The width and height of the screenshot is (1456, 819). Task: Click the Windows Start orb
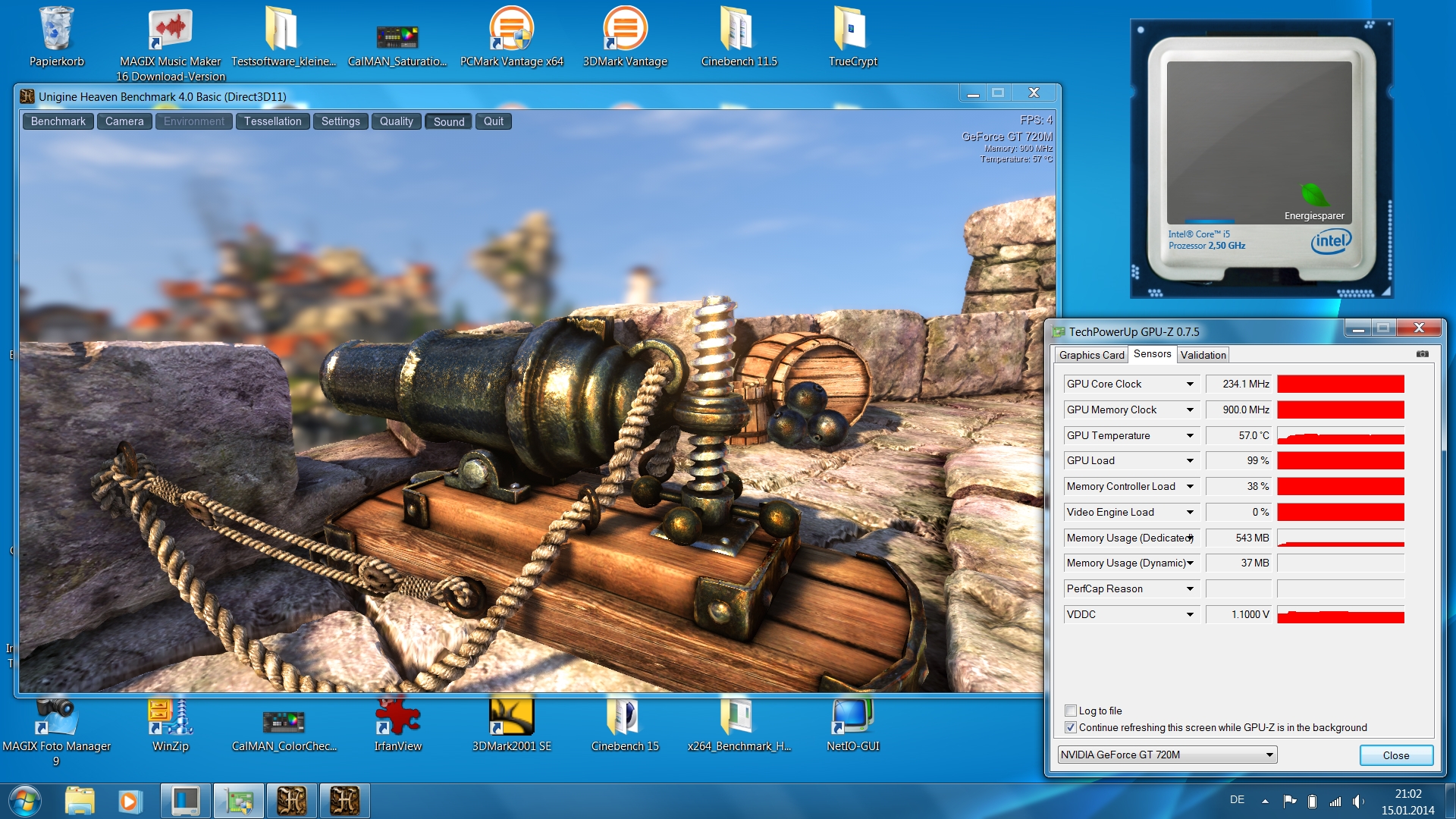coord(24,801)
